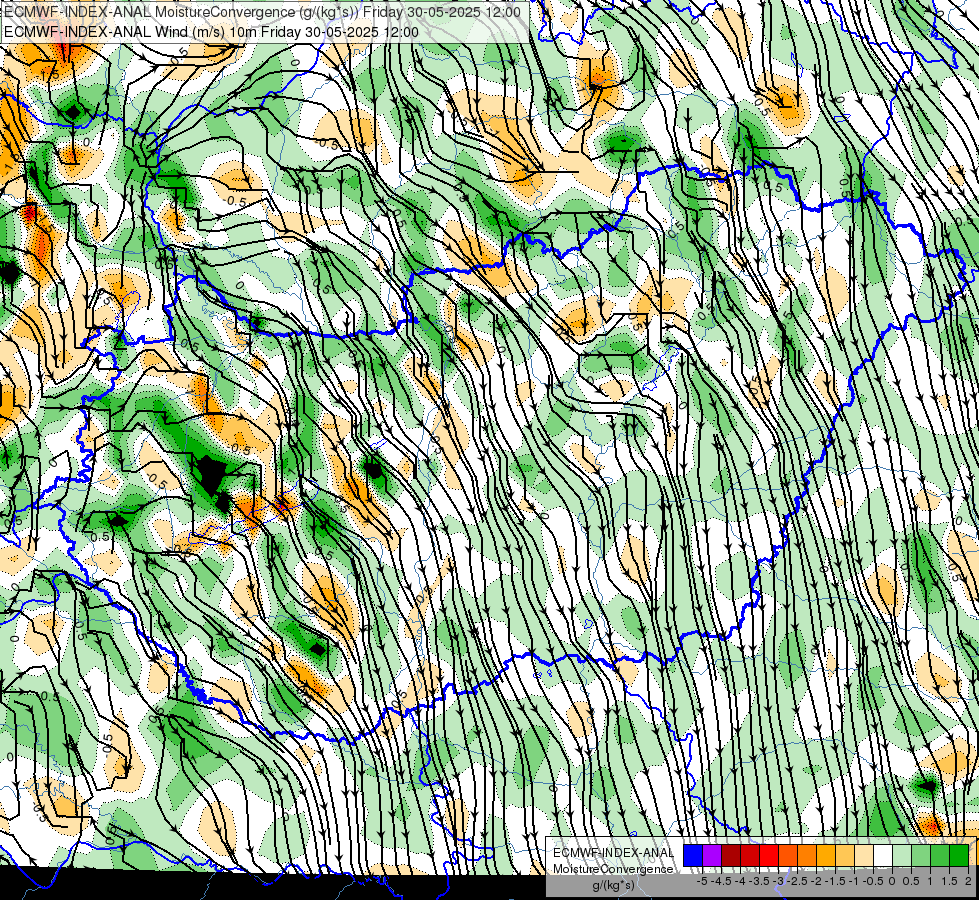Image resolution: width=979 pixels, height=900 pixels.
Task: Click the blue legend color swatch
Action: pos(693,855)
